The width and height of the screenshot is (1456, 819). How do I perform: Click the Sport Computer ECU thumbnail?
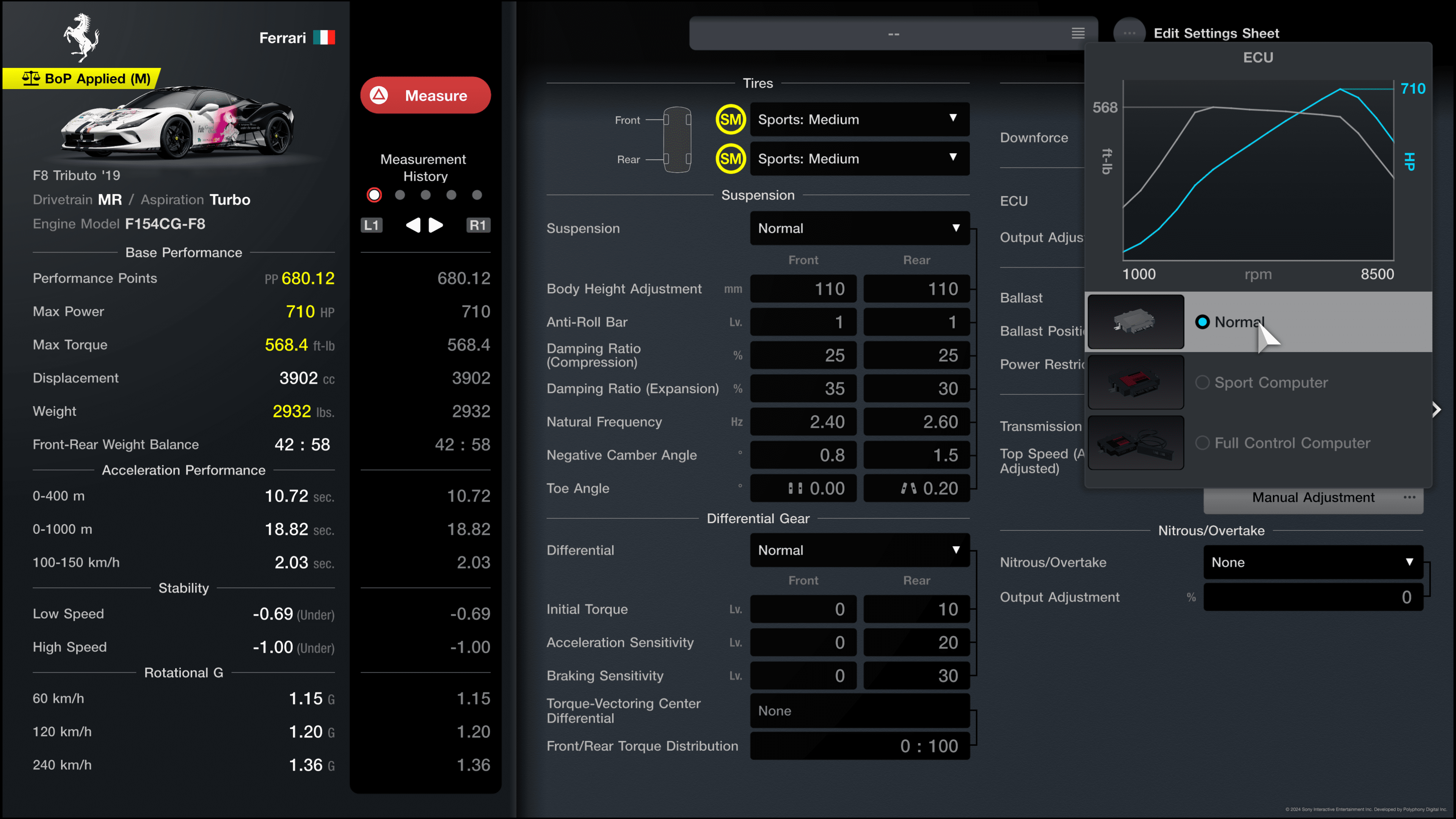coord(1136,382)
